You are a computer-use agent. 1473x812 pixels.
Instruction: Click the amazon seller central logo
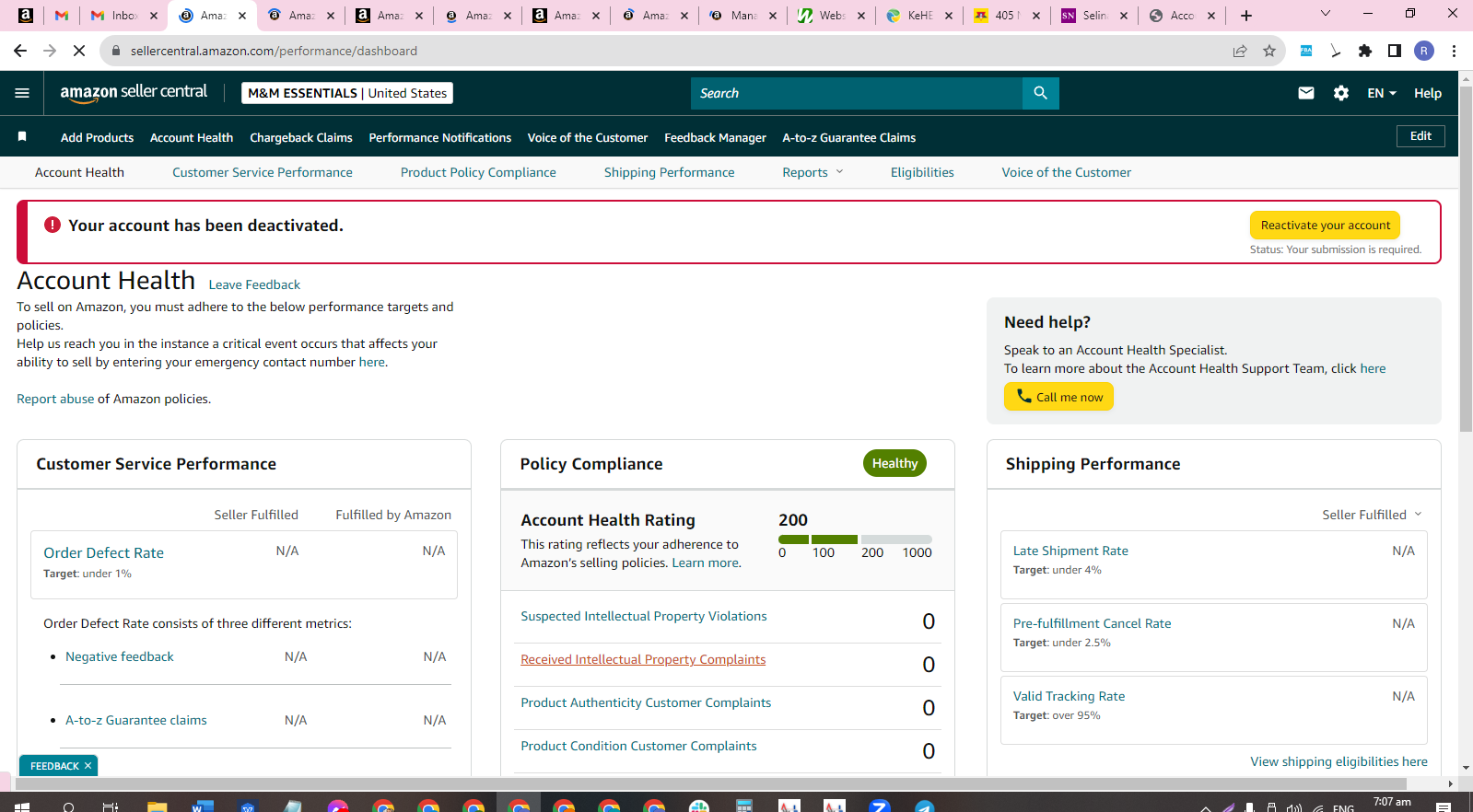[x=134, y=92]
